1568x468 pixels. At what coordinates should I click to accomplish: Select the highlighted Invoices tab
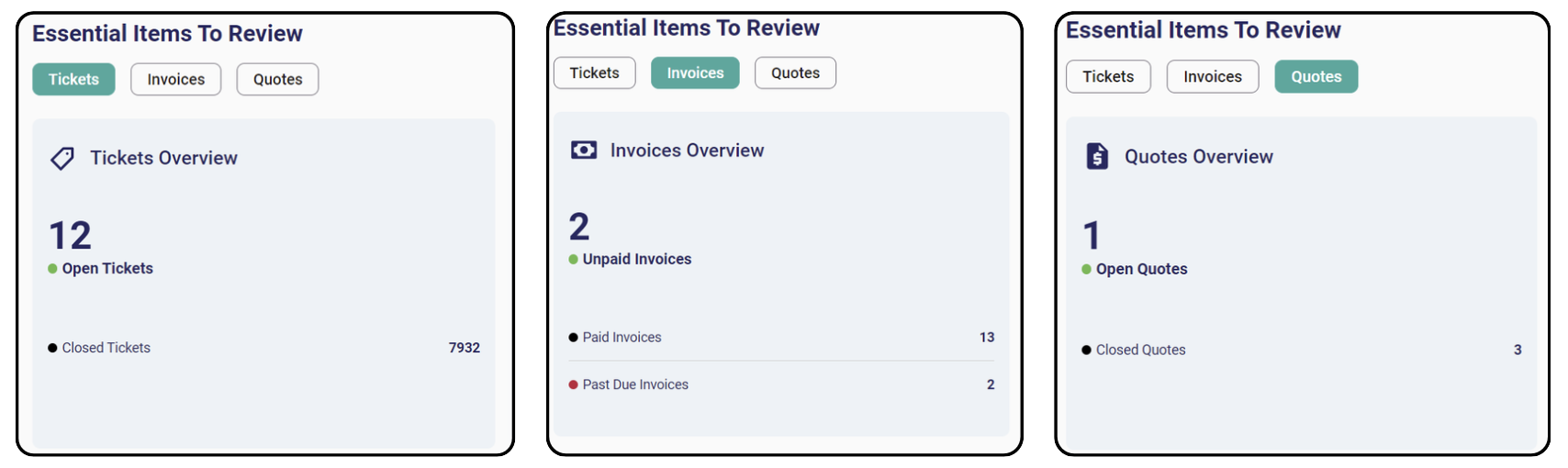[x=695, y=73]
